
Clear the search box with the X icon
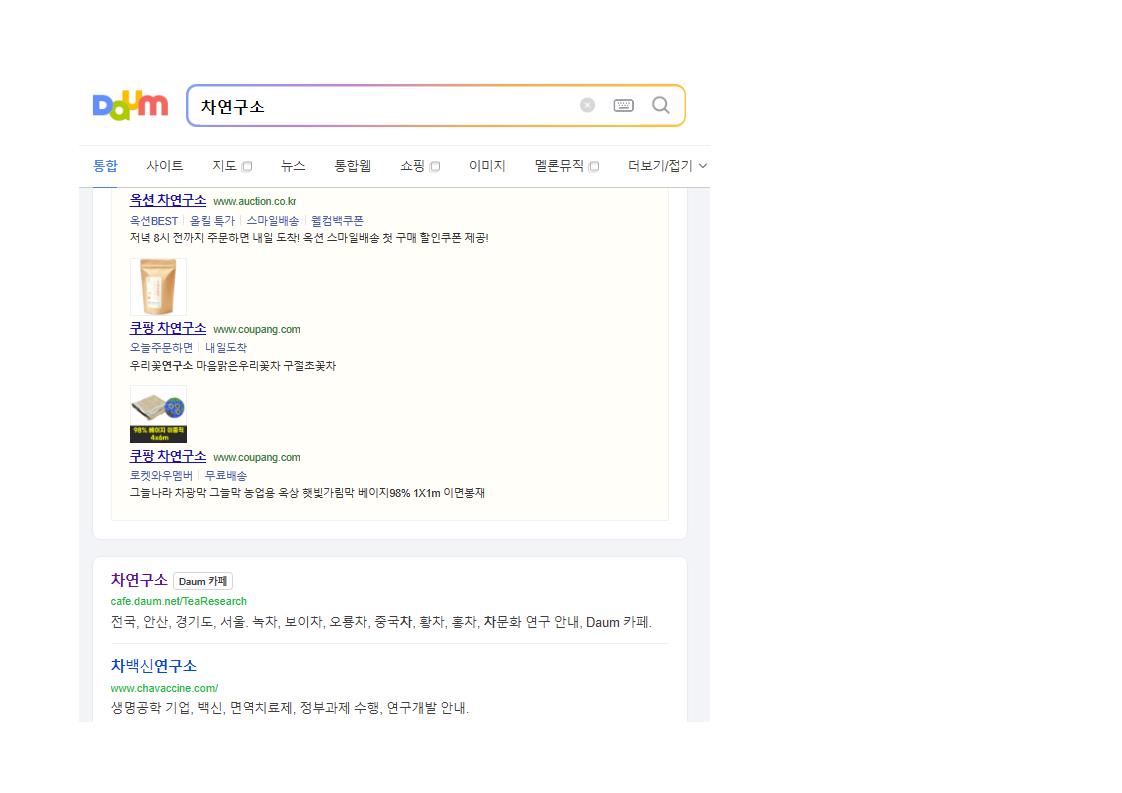click(587, 105)
